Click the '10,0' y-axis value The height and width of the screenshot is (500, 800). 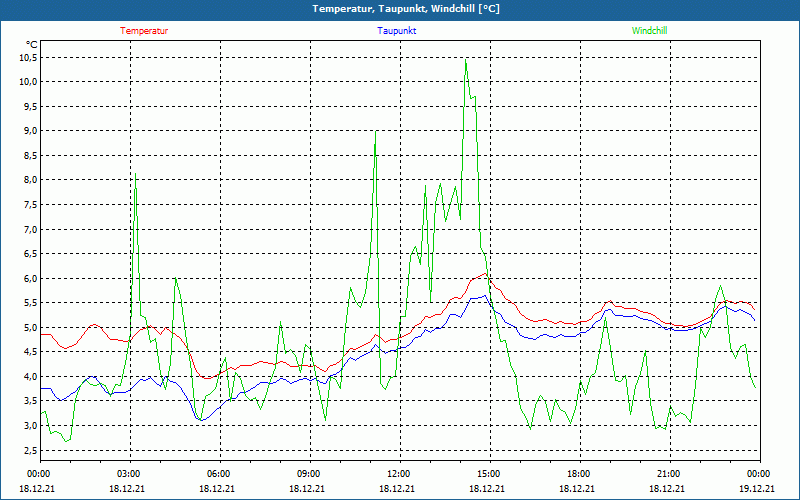click(28, 82)
